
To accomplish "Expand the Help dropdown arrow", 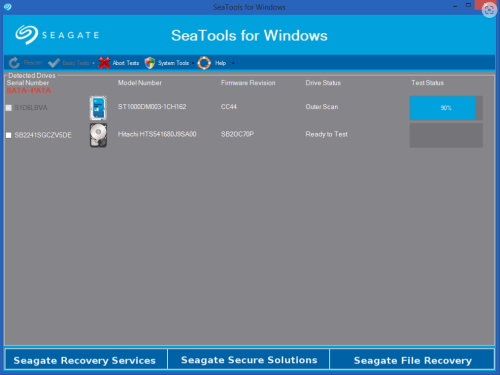I will [233, 63].
